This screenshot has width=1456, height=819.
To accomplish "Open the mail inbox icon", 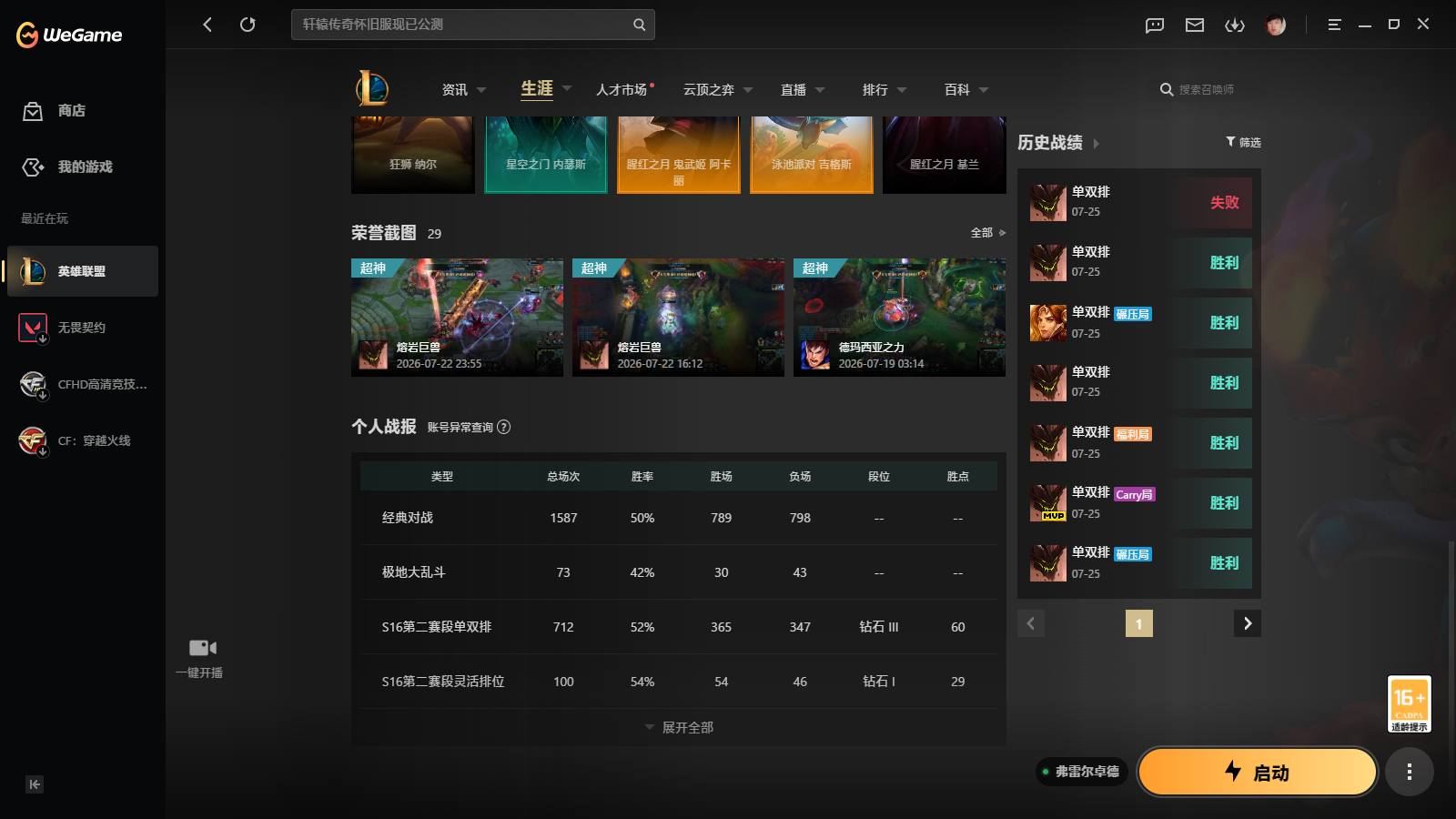I will 1195,25.
